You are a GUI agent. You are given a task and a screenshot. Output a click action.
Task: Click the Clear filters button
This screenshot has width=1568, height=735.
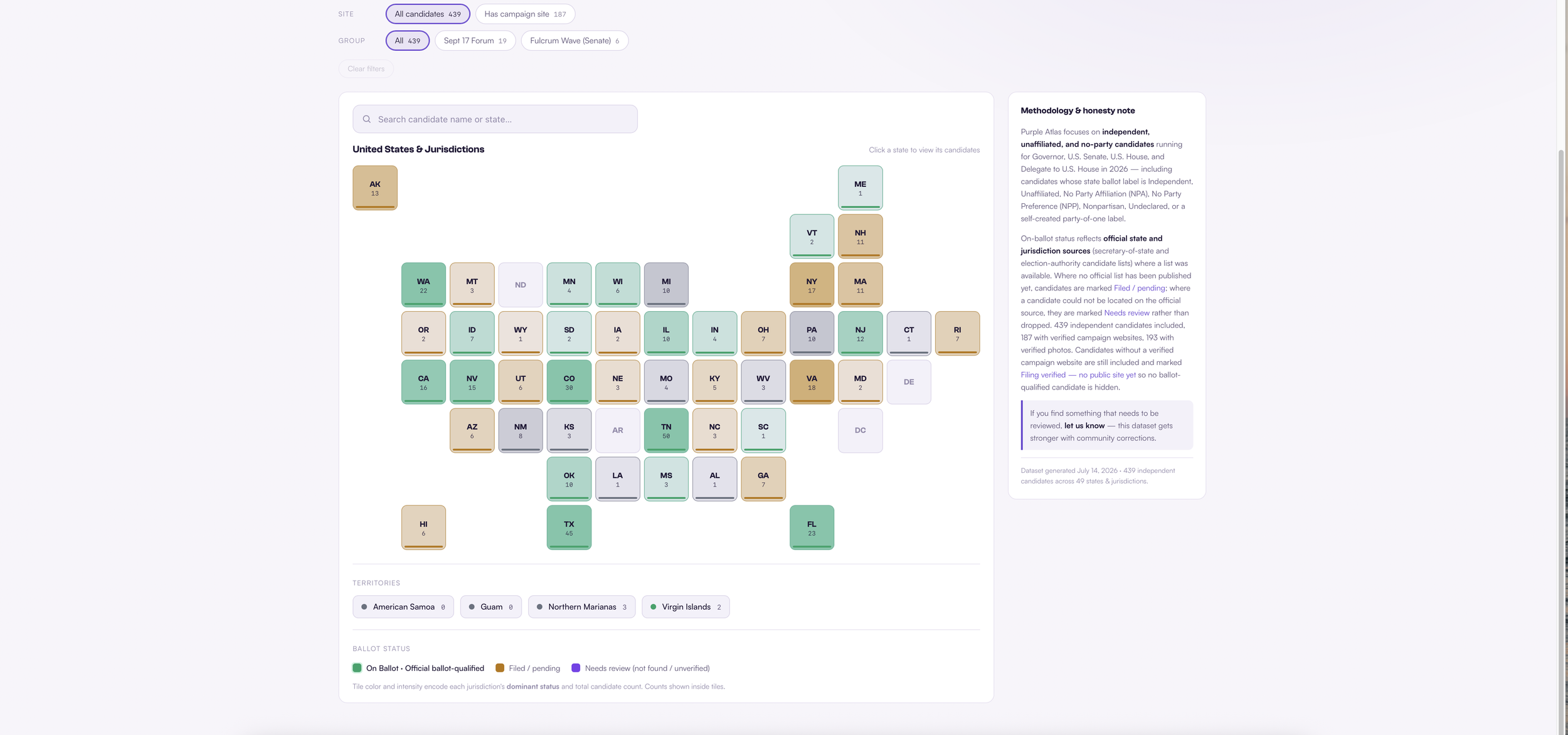(366, 69)
